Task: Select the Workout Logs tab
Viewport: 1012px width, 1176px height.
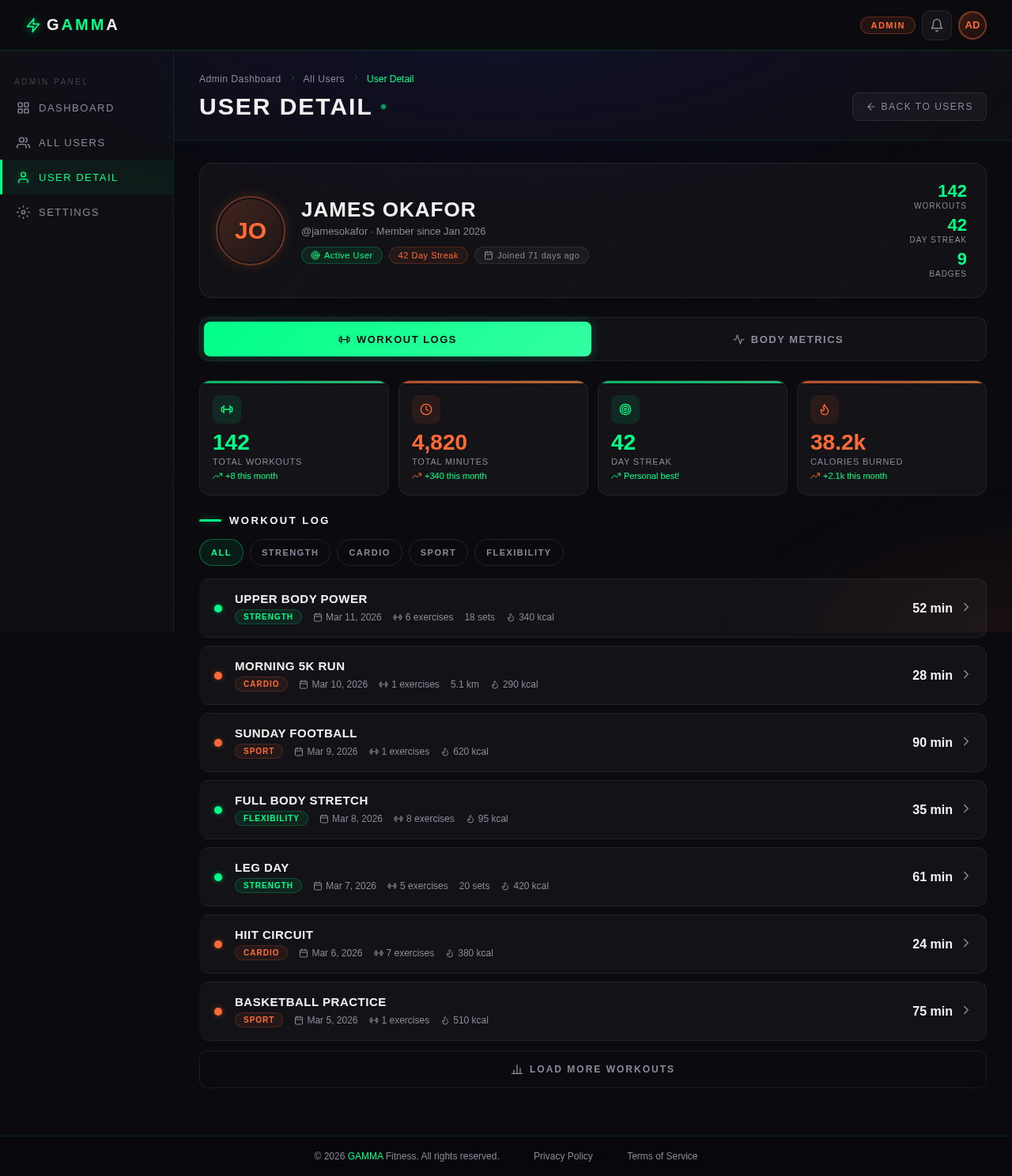Action: tap(397, 339)
